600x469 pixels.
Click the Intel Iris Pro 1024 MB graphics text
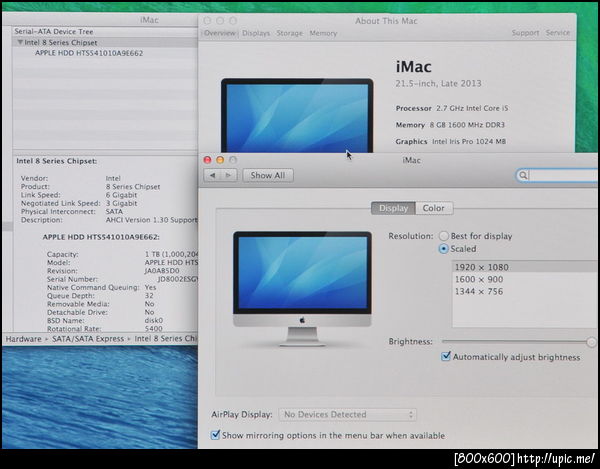469,142
